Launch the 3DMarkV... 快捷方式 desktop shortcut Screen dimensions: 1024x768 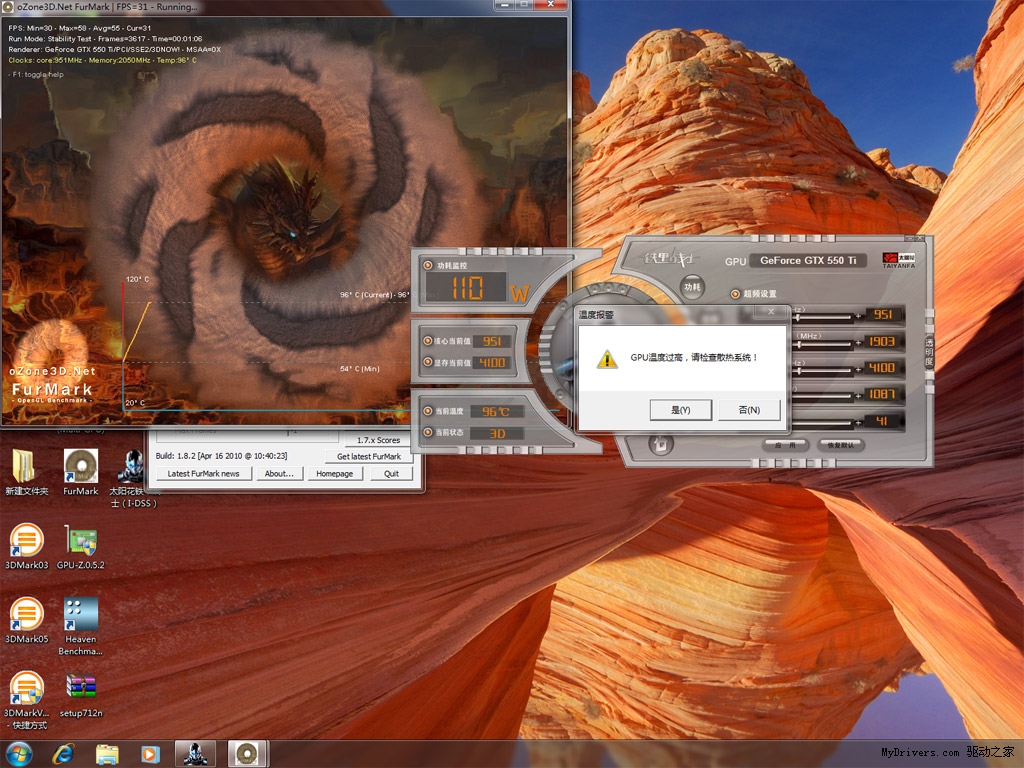click(26, 700)
